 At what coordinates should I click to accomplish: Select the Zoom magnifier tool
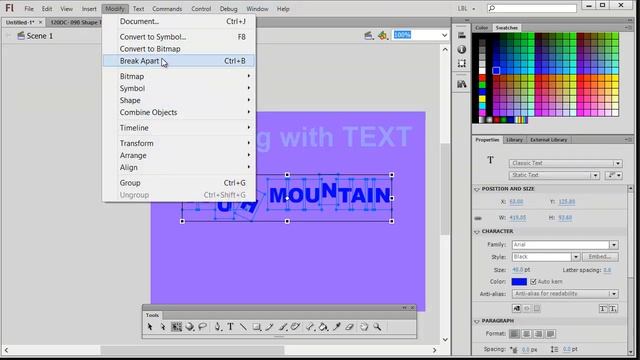pos(377,327)
